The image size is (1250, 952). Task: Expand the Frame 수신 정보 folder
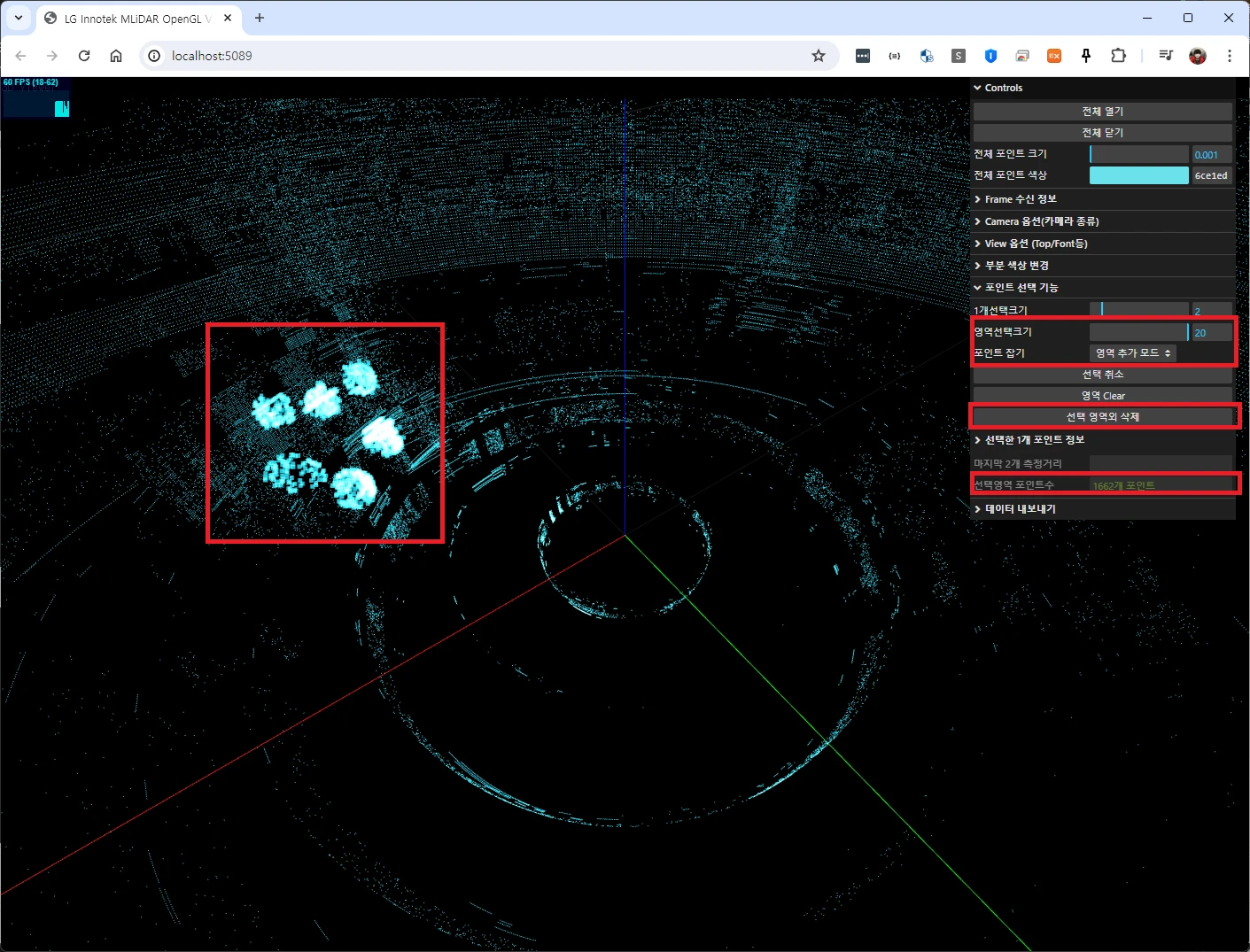point(1103,199)
